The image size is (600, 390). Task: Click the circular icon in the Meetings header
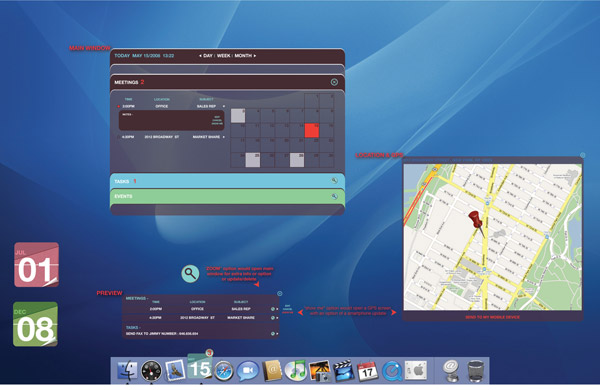(334, 82)
